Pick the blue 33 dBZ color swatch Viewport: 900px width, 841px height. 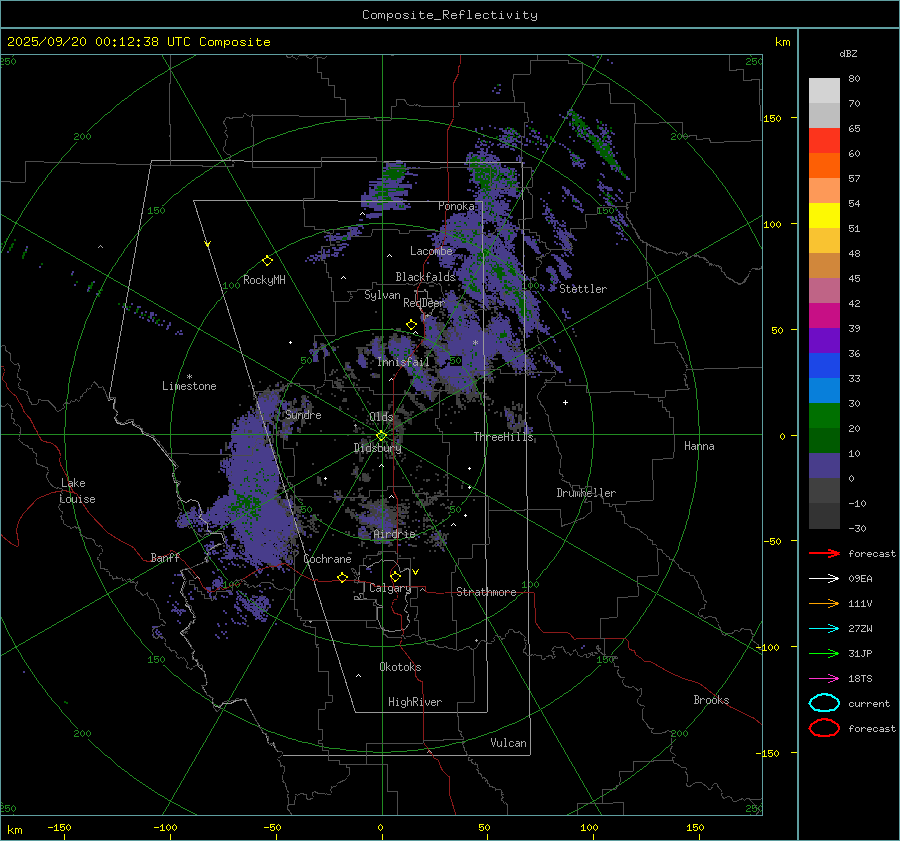pyautogui.click(x=824, y=390)
